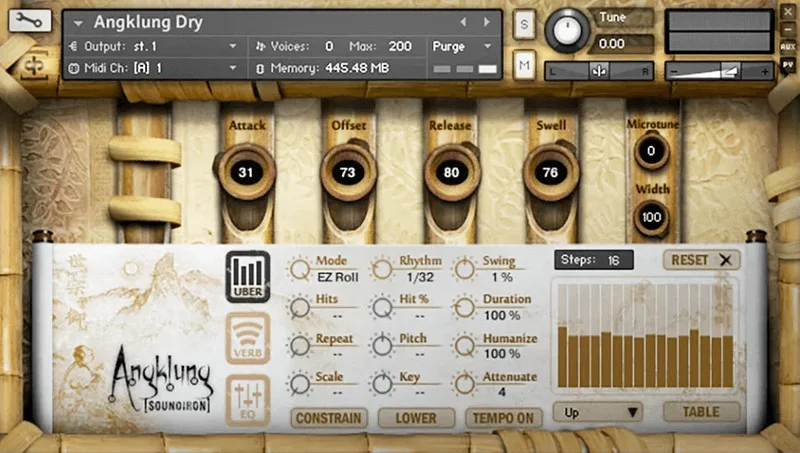Adjust the L/R pan slider
The width and height of the screenshot is (800, 453).
pyautogui.click(x=599, y=71)
